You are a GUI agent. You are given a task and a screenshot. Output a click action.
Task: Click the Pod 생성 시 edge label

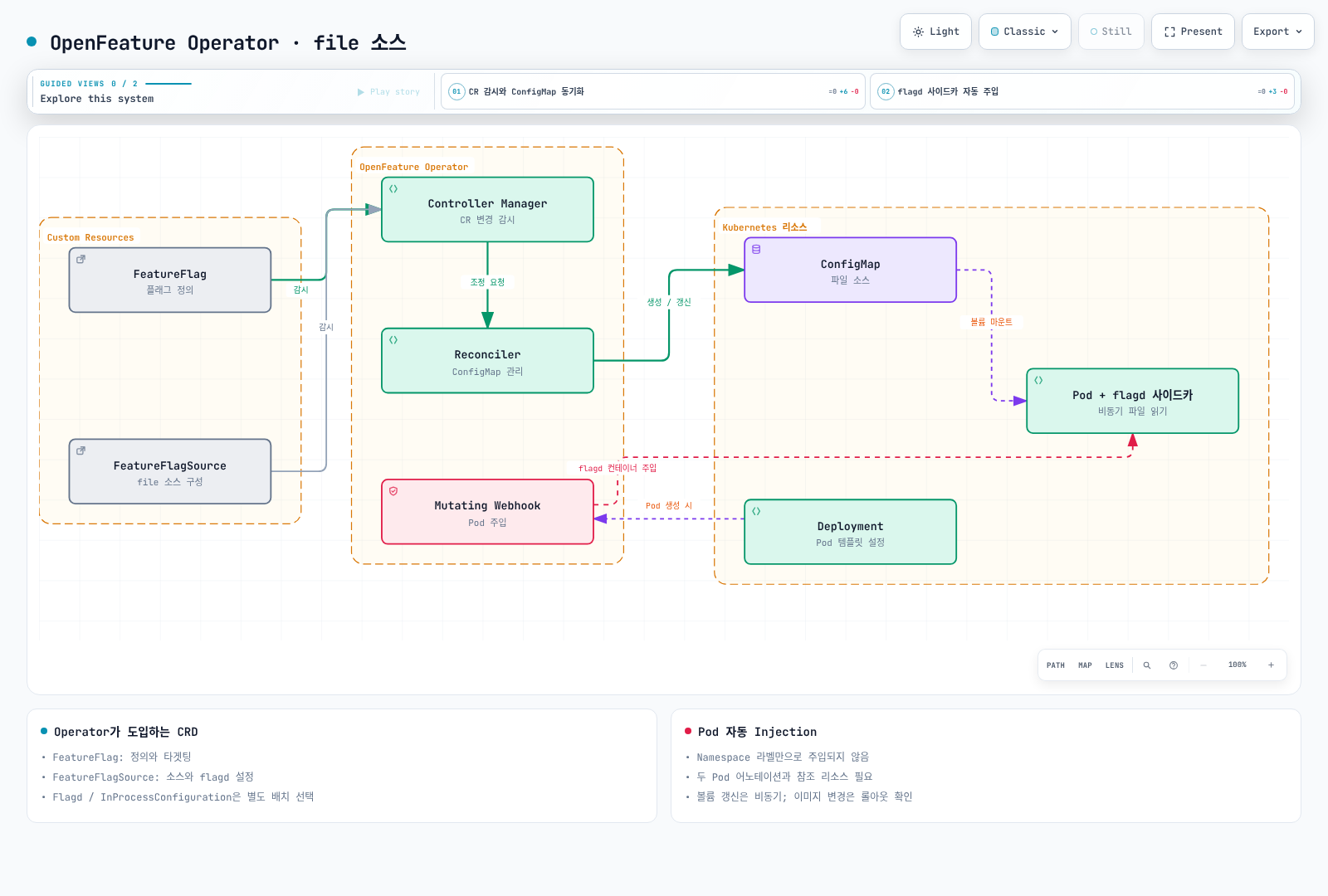click(x=669, y=505)
